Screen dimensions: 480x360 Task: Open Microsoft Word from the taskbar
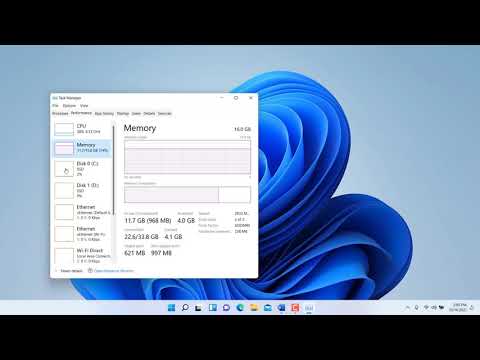point(281,308)
